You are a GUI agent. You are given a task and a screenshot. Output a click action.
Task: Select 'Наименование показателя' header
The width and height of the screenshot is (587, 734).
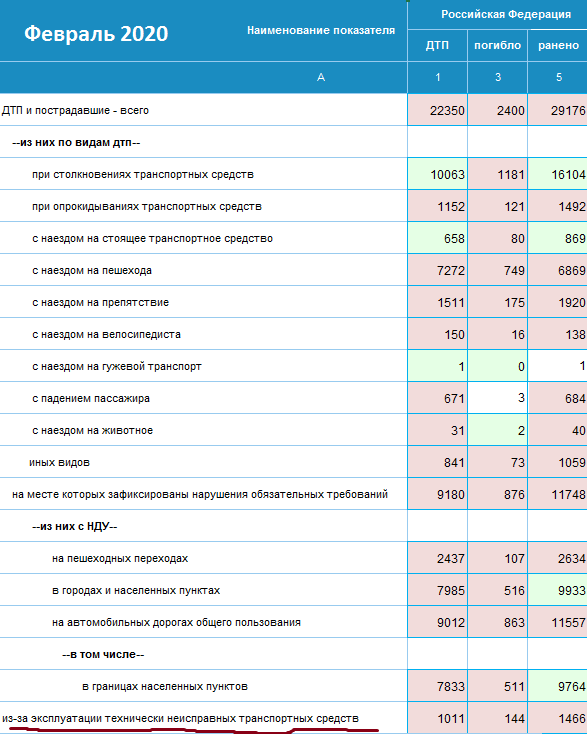click(x=321, y=30)
